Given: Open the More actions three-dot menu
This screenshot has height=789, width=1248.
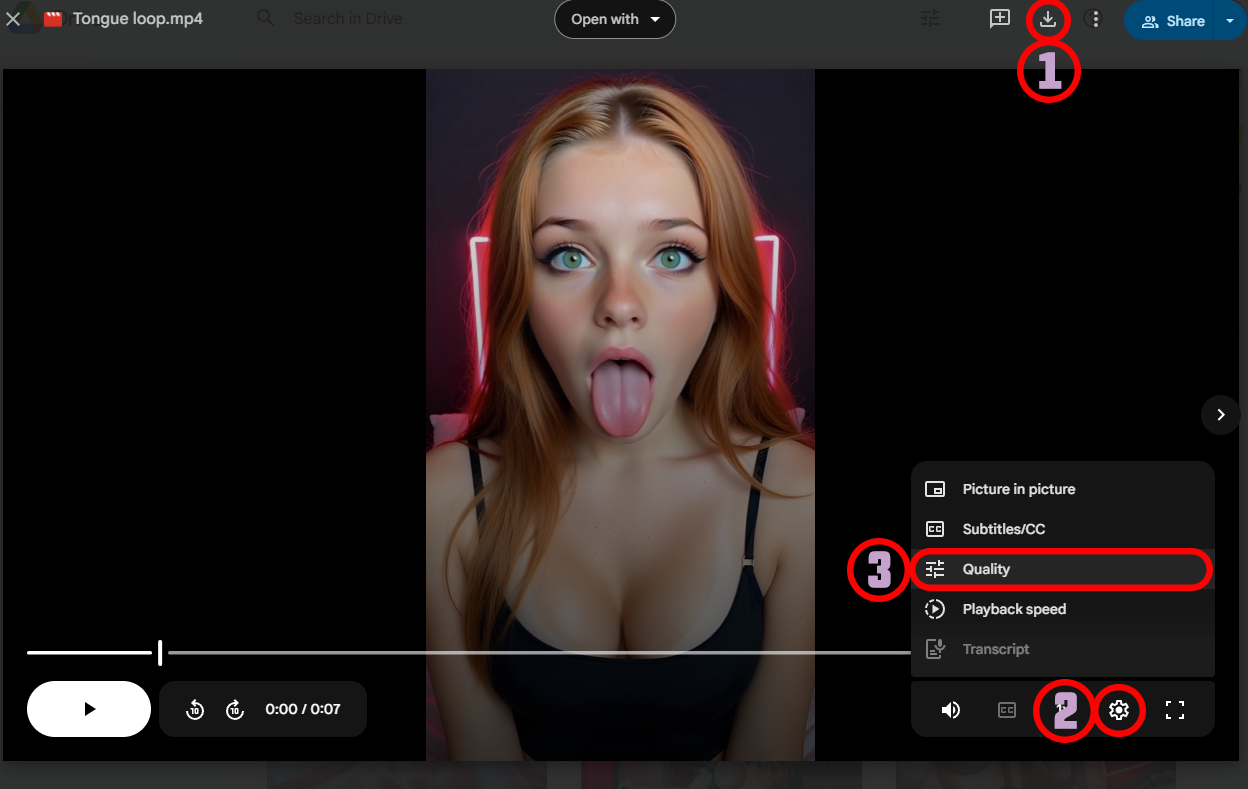Looking at the screenshot, I should coord(1097,19).
